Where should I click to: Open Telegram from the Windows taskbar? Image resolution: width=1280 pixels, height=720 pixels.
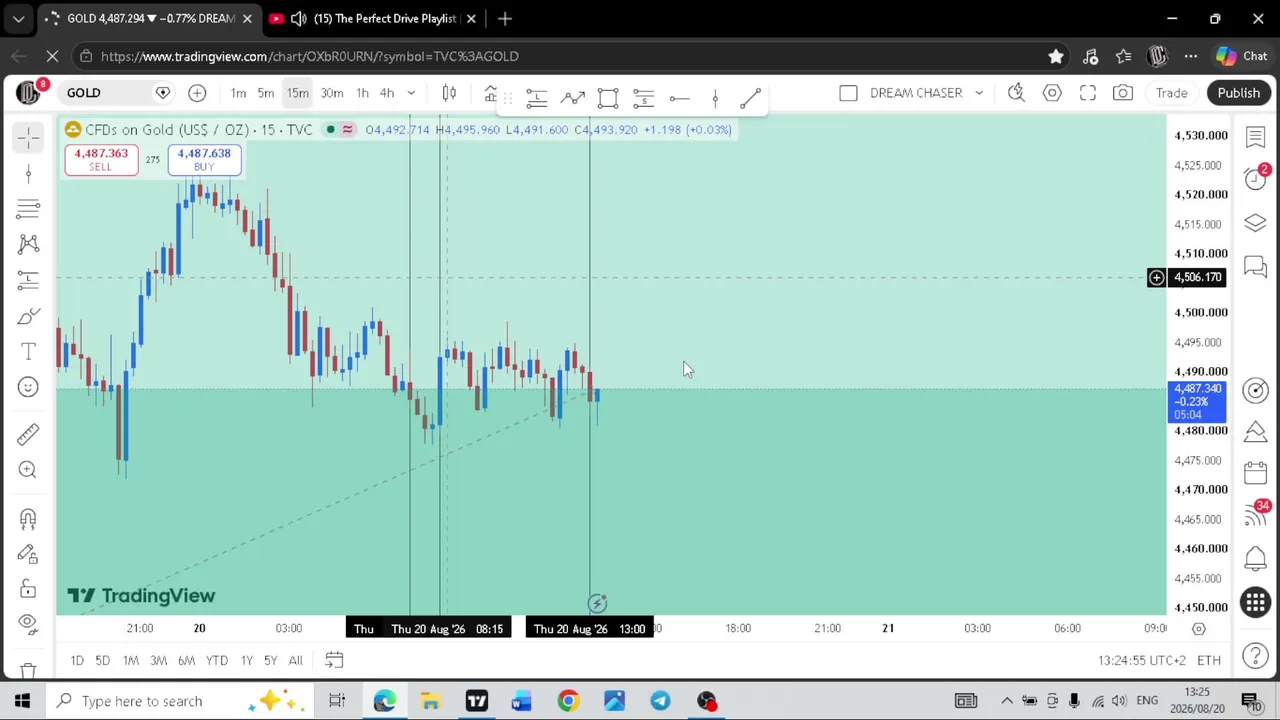[x=660, y=701]
